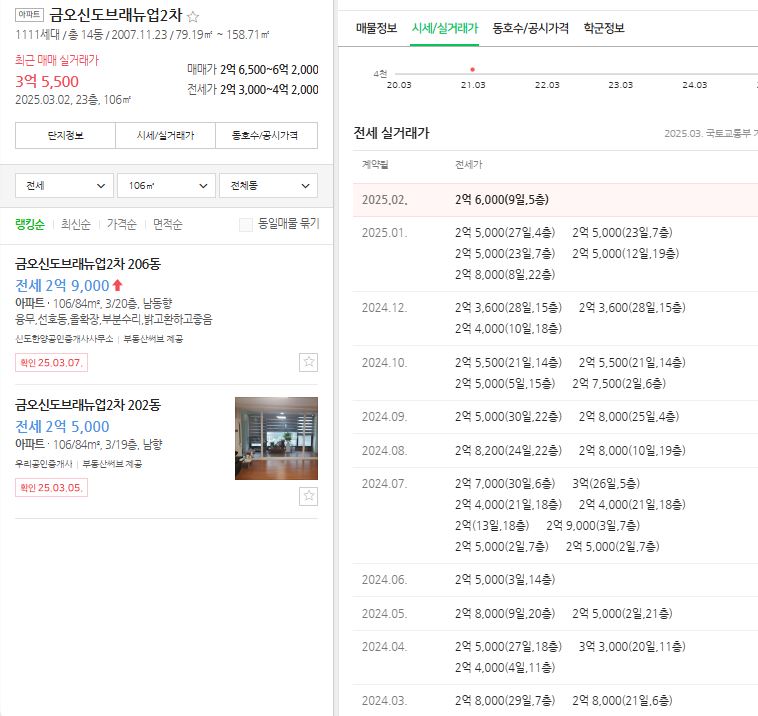Click the 신도한양공인중개사사무소 agency name
The width and height of the screenshot is (758, 716).
click(64, 339)
